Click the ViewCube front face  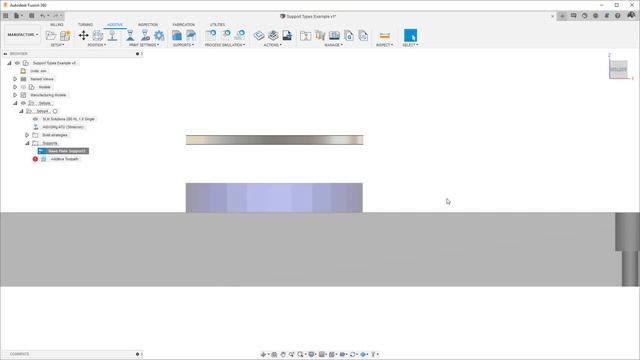pyautogui.click(x=618, y=69)
